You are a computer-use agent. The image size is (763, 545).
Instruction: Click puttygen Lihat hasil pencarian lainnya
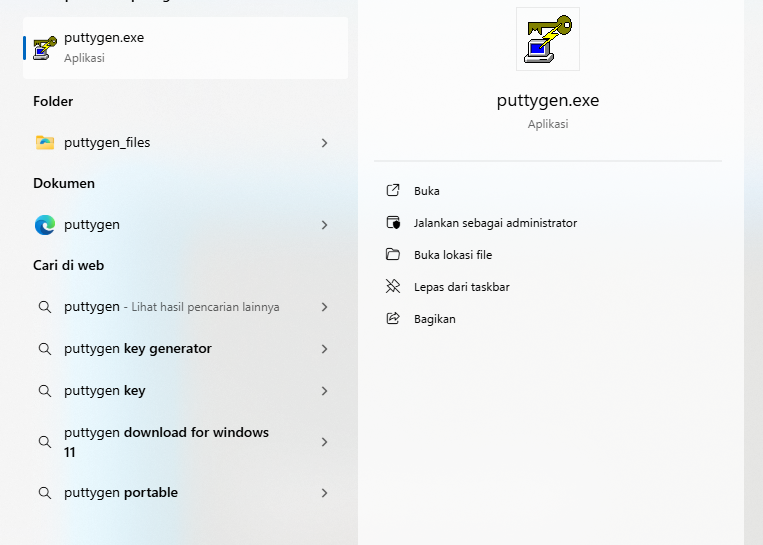pyautogui.click(x=171, y=307)
